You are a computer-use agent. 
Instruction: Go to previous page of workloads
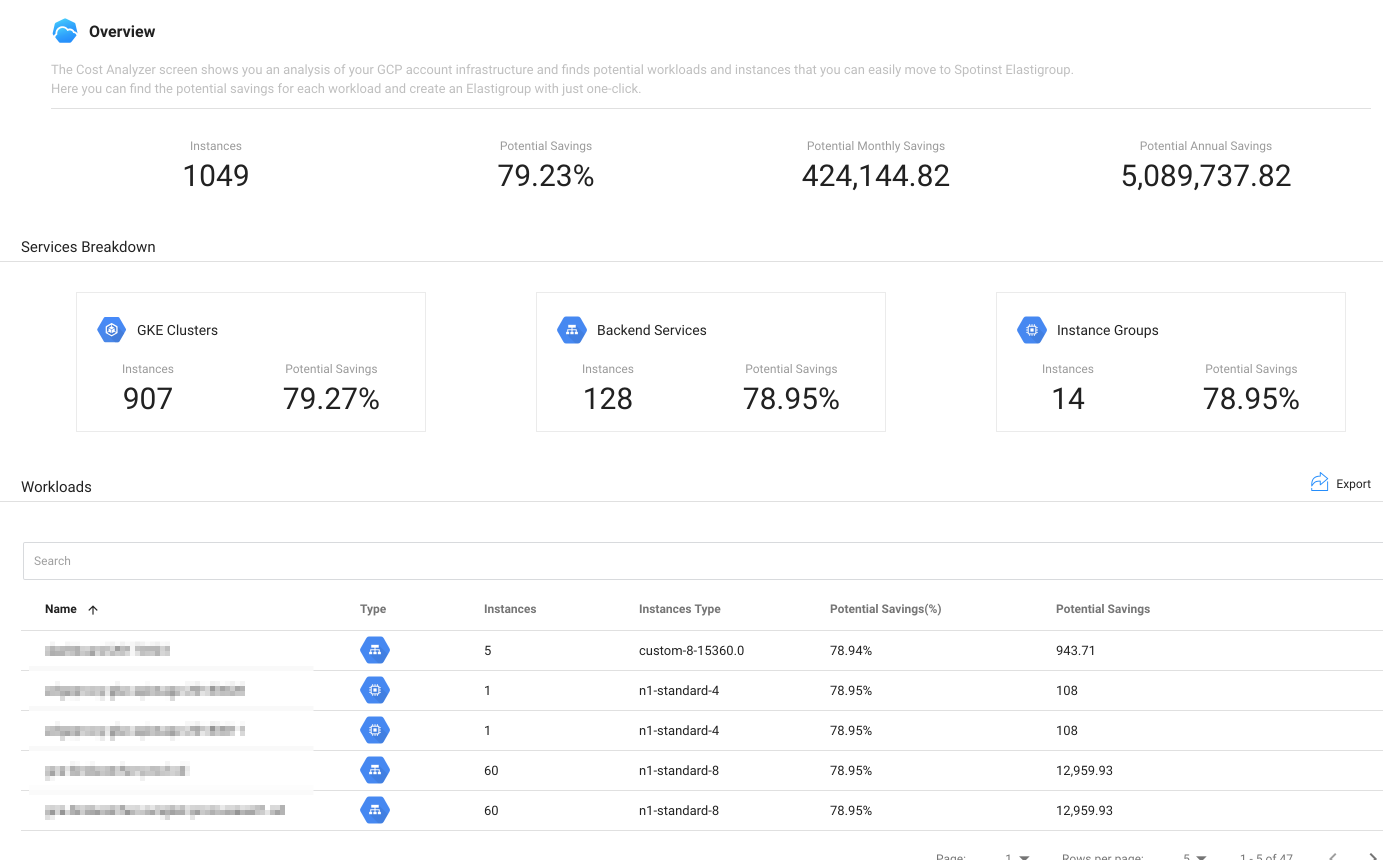tap(1332, 857)
